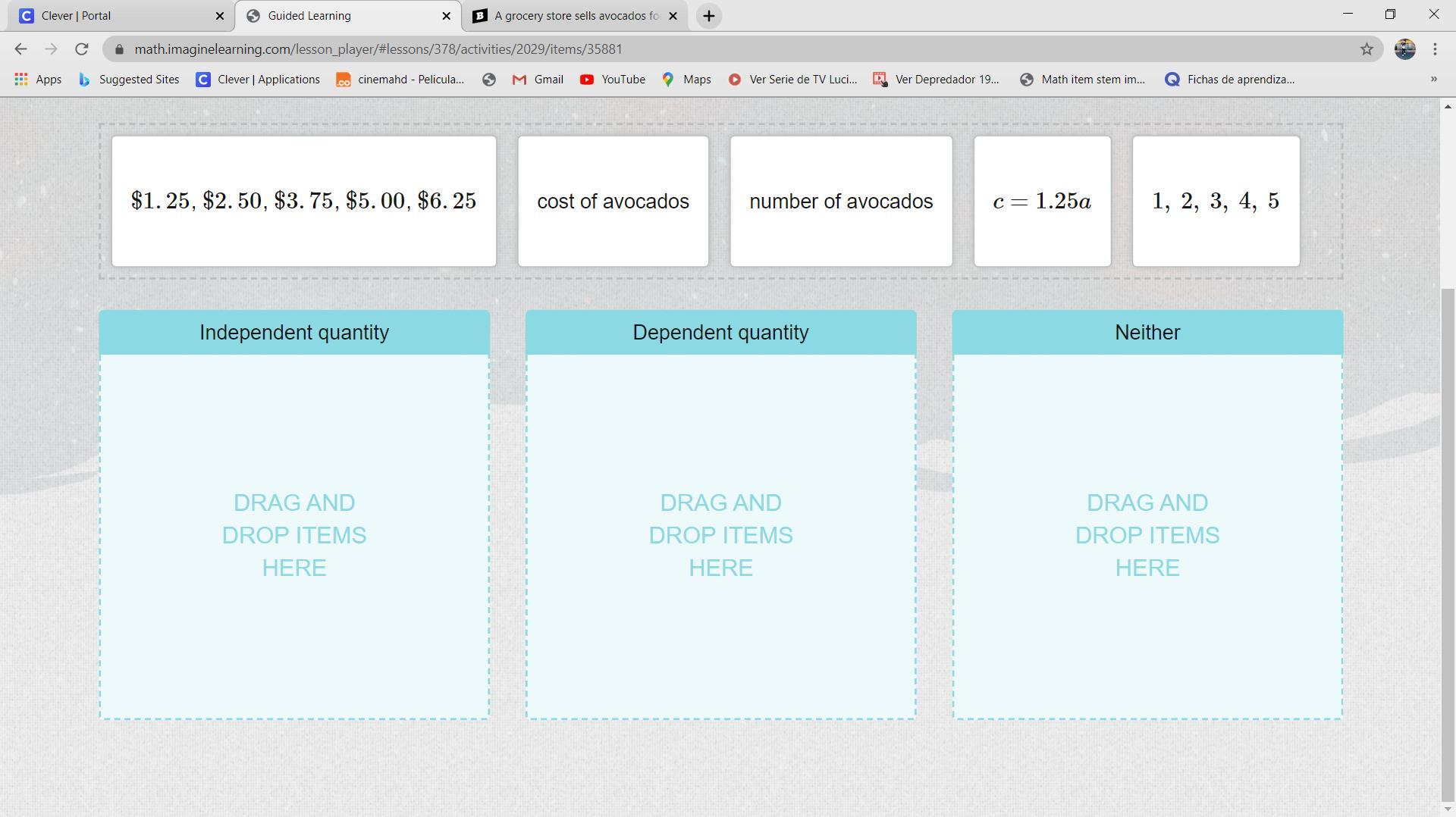The height and width of the screenshot is (817, 1456).
Task: Click the unnamed globe bookmark icon
Action: click(x=489, y=80)
